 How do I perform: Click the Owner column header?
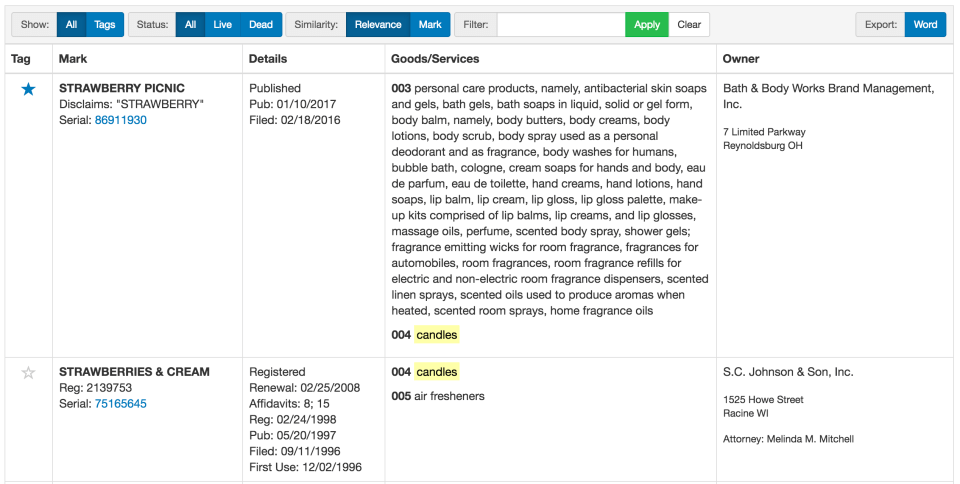[x=741, y=59]
